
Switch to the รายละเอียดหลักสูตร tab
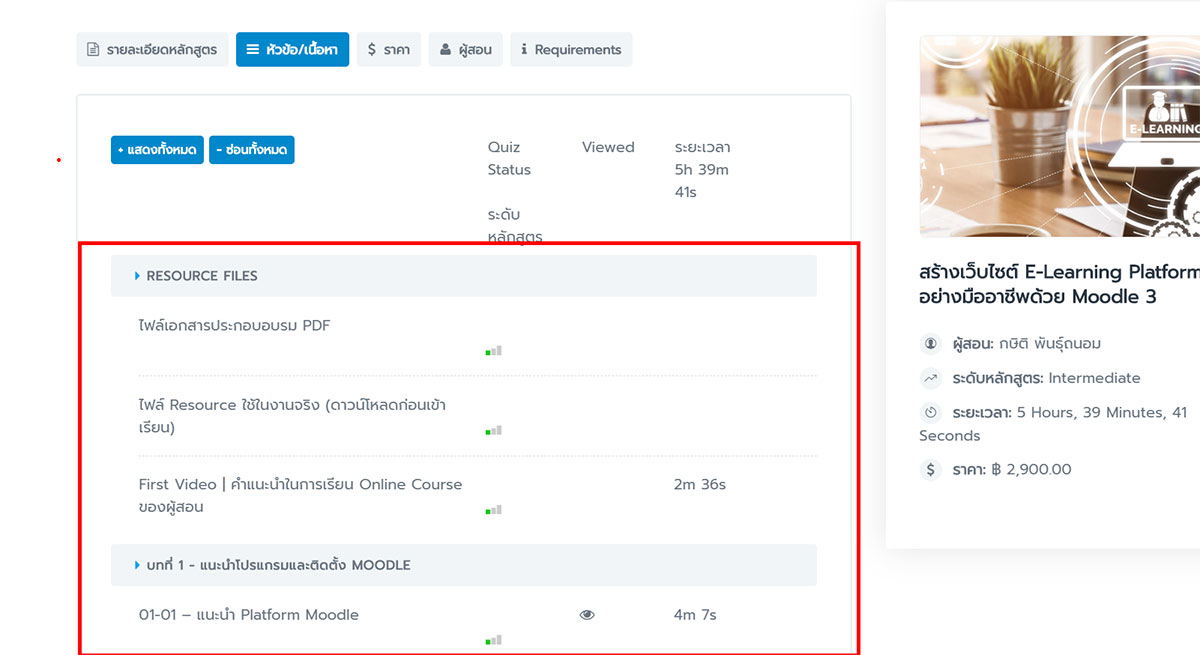click(152, 49)
